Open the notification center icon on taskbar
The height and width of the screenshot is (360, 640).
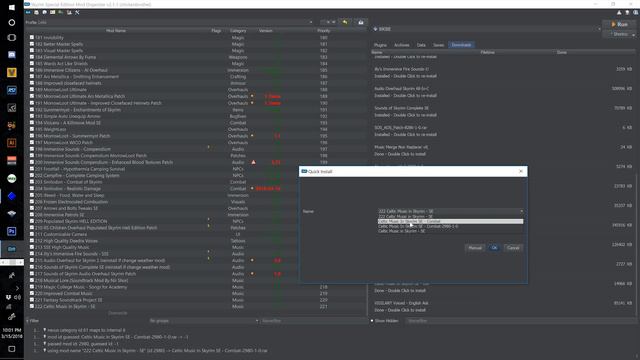click(12, 349)
